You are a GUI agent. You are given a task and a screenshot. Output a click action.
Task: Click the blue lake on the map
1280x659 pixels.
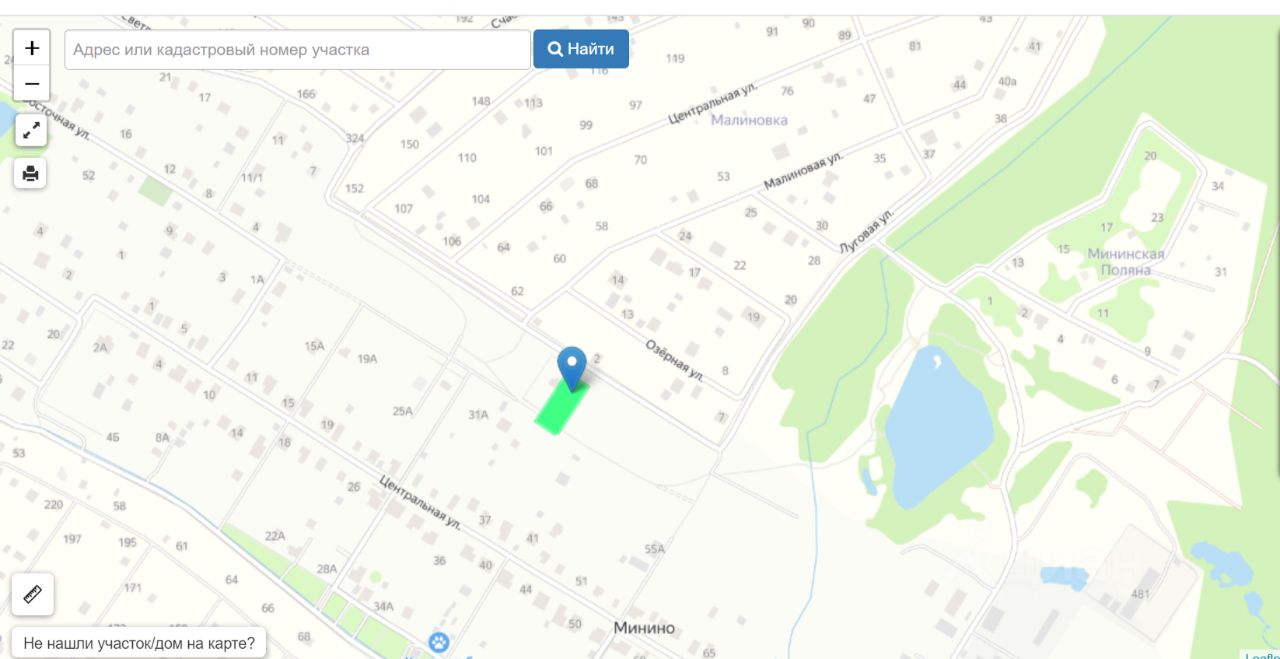tap(937, 429)
